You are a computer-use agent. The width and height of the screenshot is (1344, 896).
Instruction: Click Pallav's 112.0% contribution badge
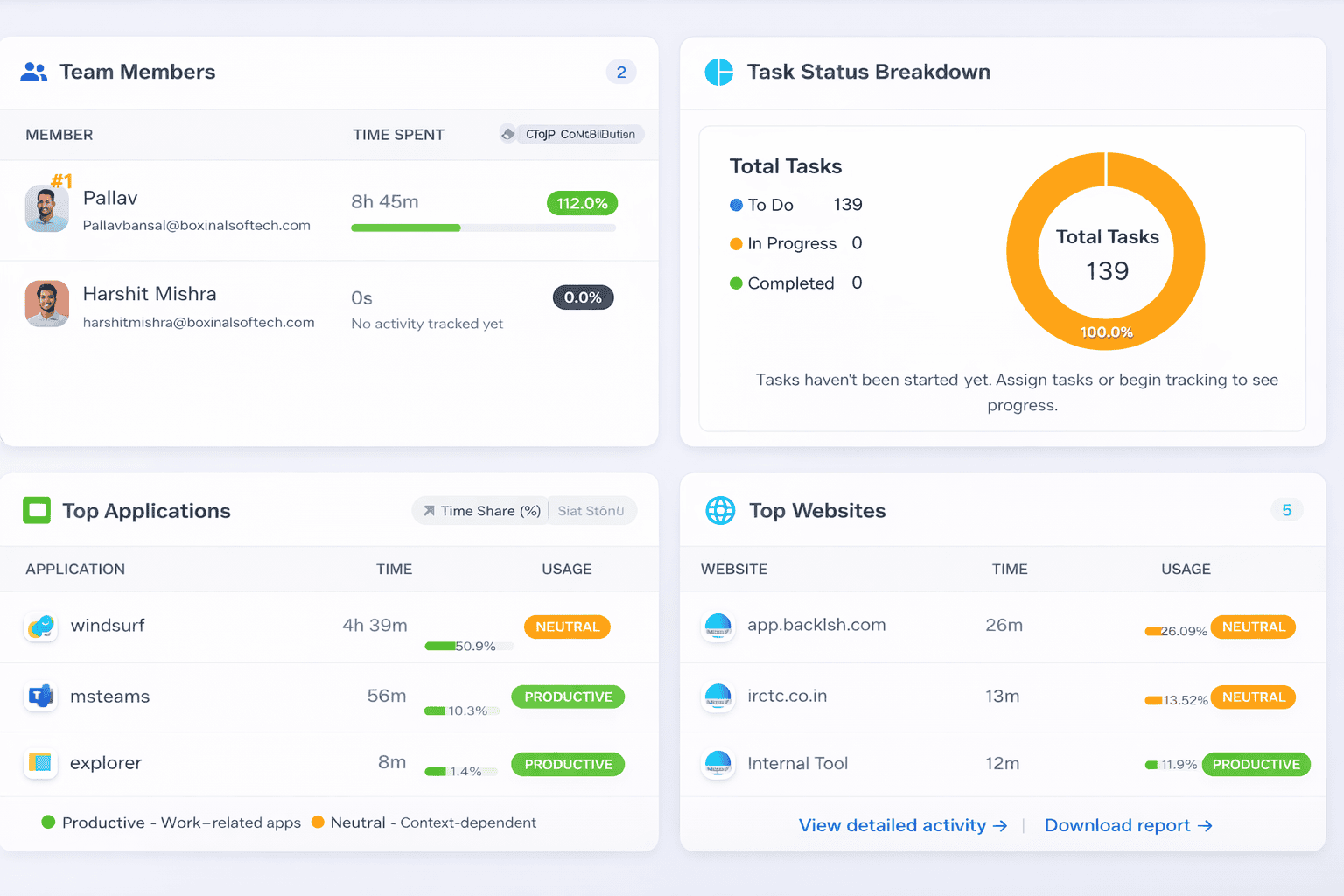coord(582,203)
